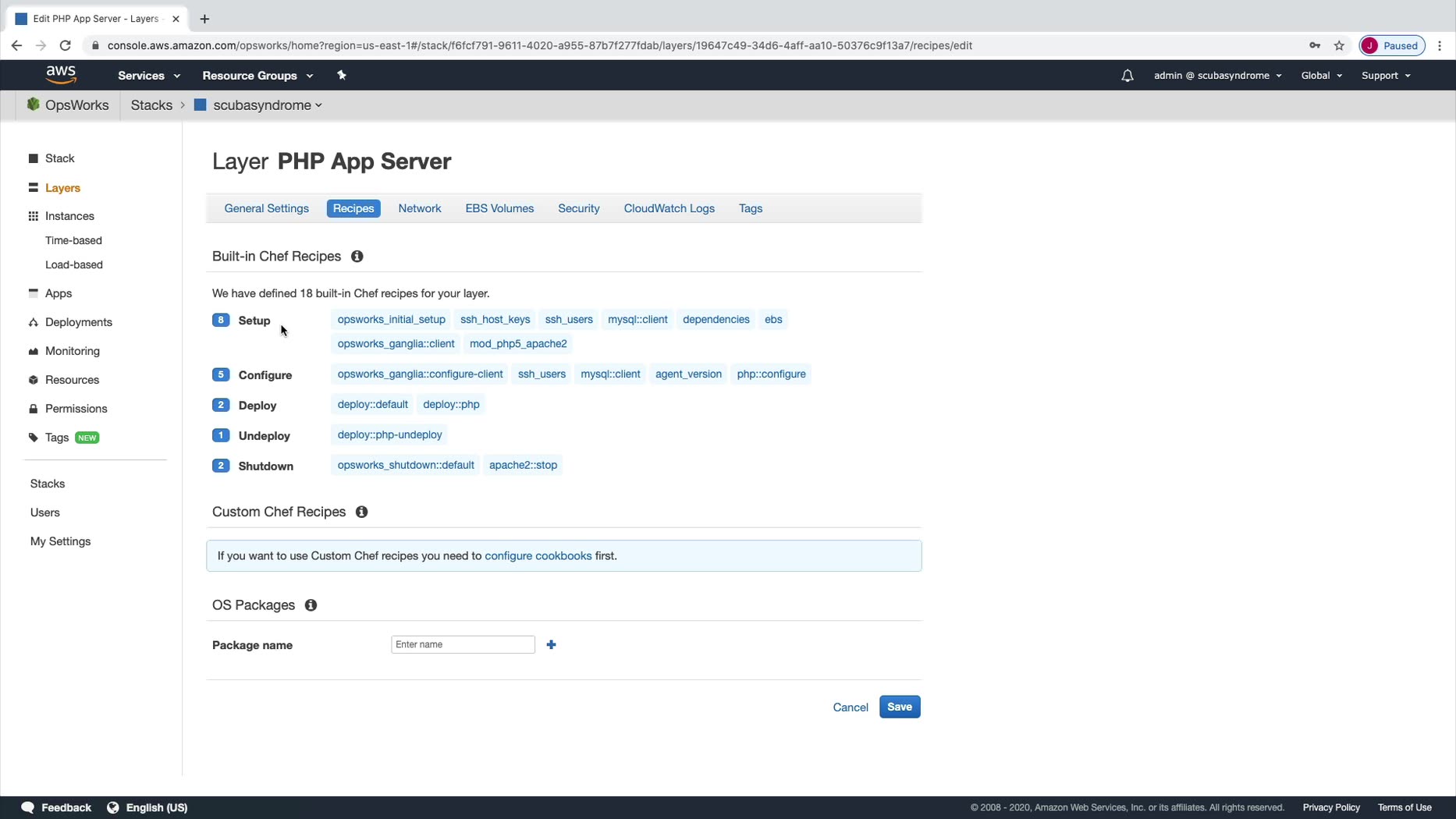The height and width of the screenshot is (819, 1456).
Task: Click the globe language icon in footer
Action: pyautogui.click(x=113, y=807)
